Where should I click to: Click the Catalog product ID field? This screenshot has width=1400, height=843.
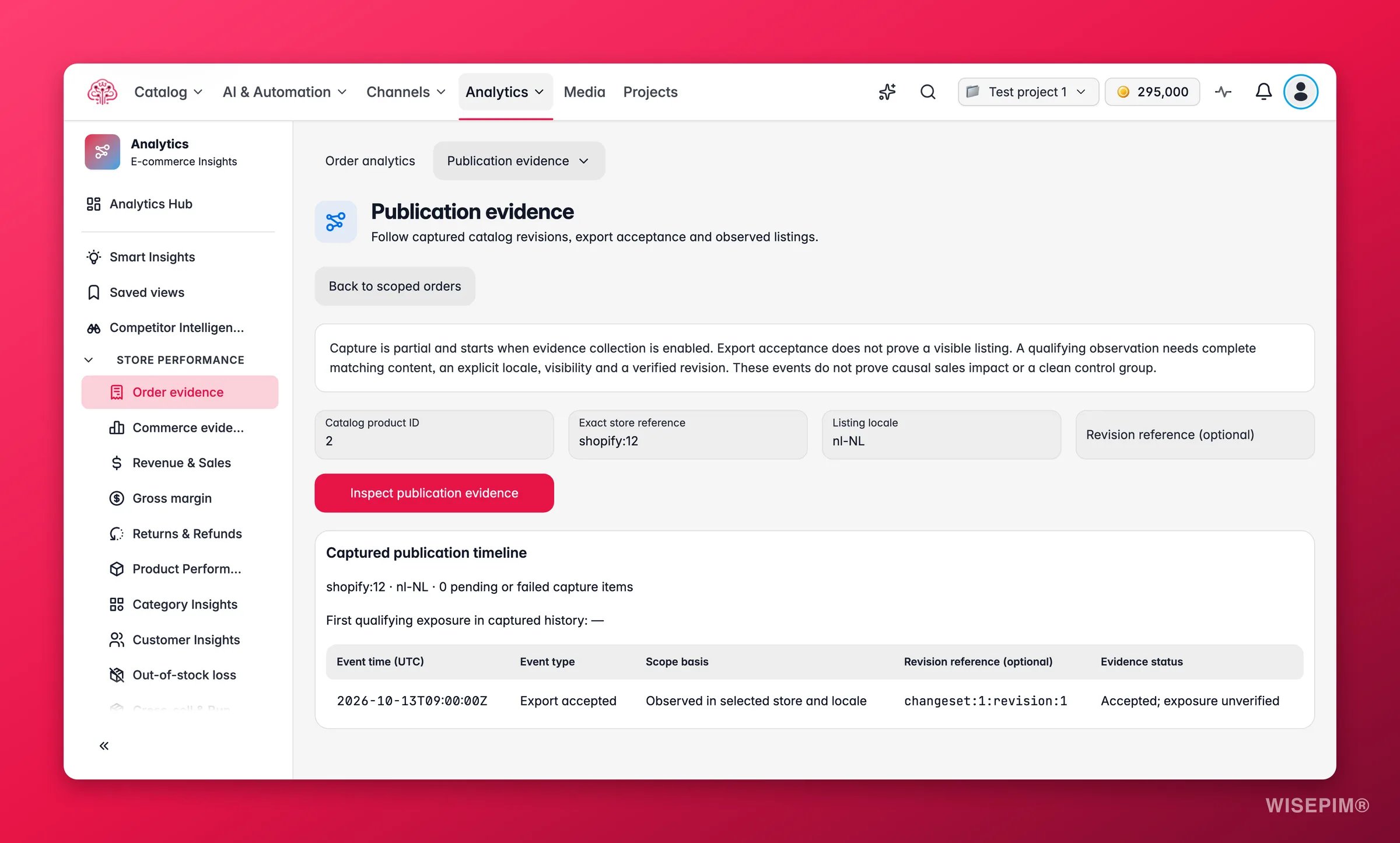(x=434, y=435)
